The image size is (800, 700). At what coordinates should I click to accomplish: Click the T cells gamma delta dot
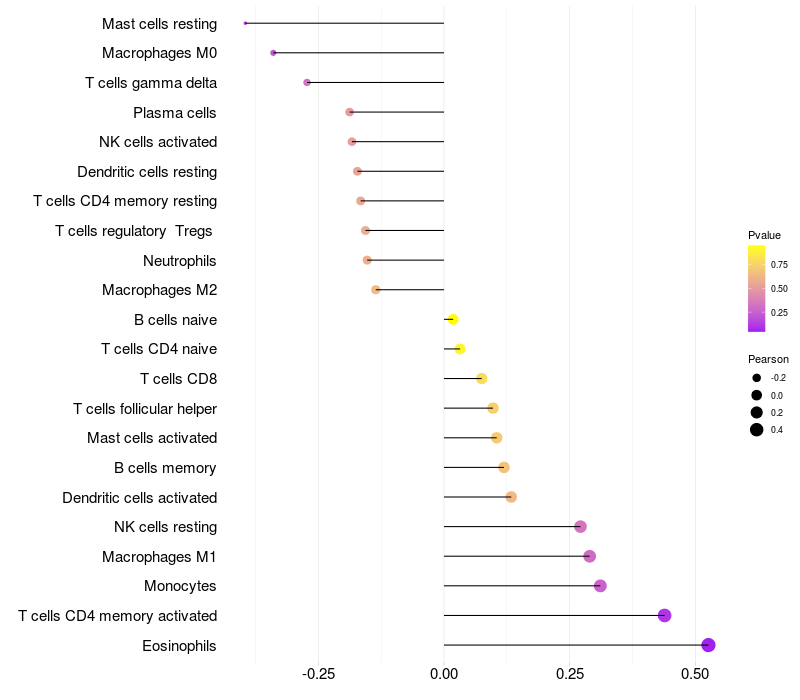point(307,82)
